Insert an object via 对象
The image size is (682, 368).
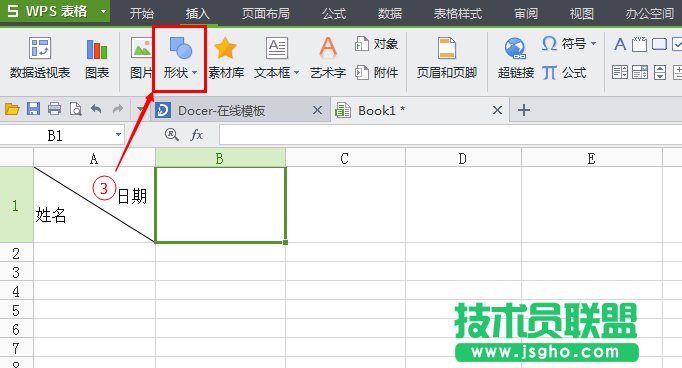(x=376, y=44)
